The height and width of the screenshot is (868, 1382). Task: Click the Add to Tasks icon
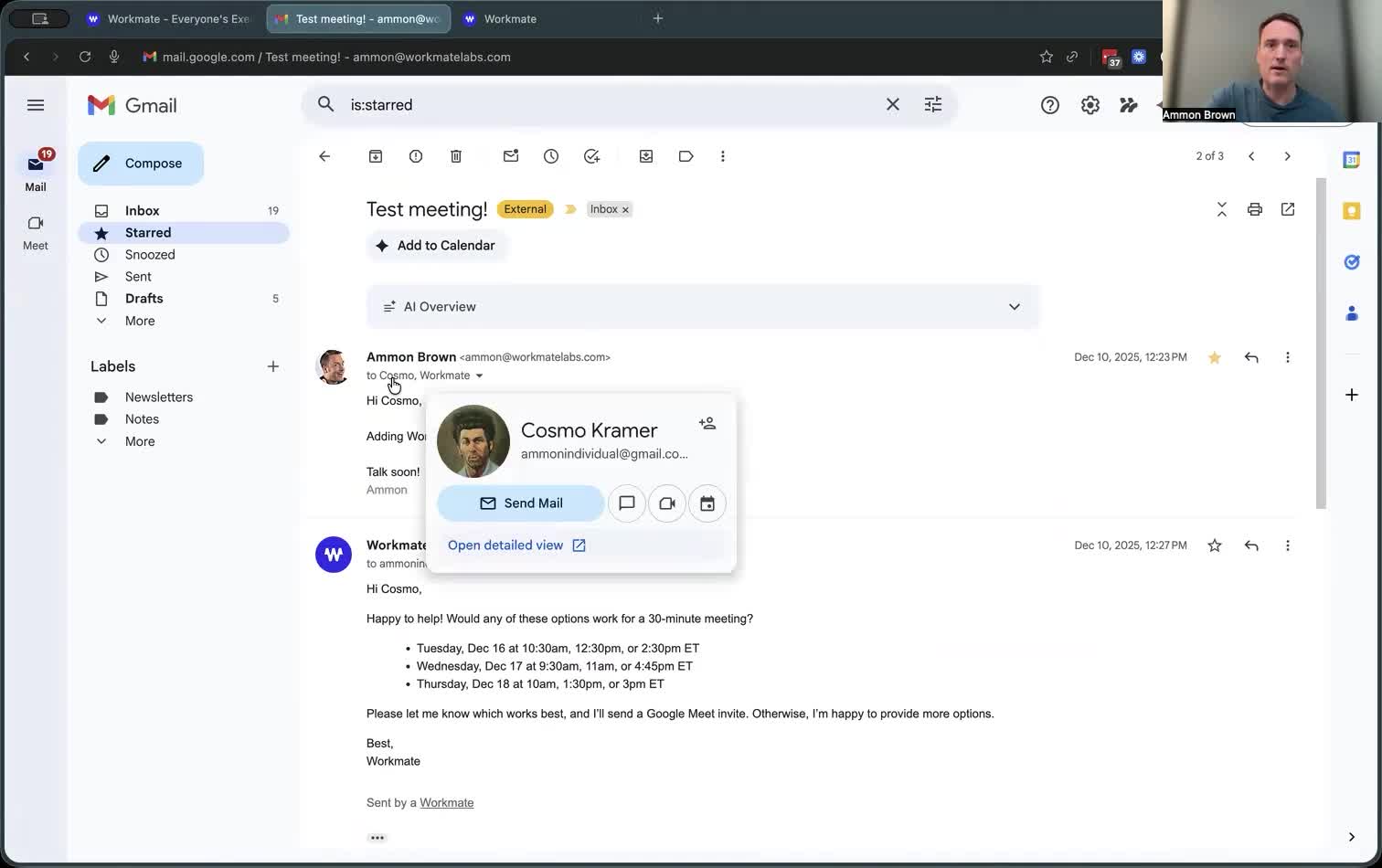(591, 156)
